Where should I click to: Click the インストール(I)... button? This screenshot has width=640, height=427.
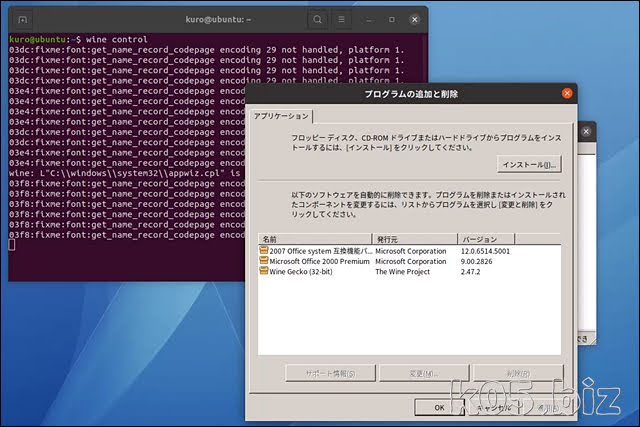[x=529, y=165]
